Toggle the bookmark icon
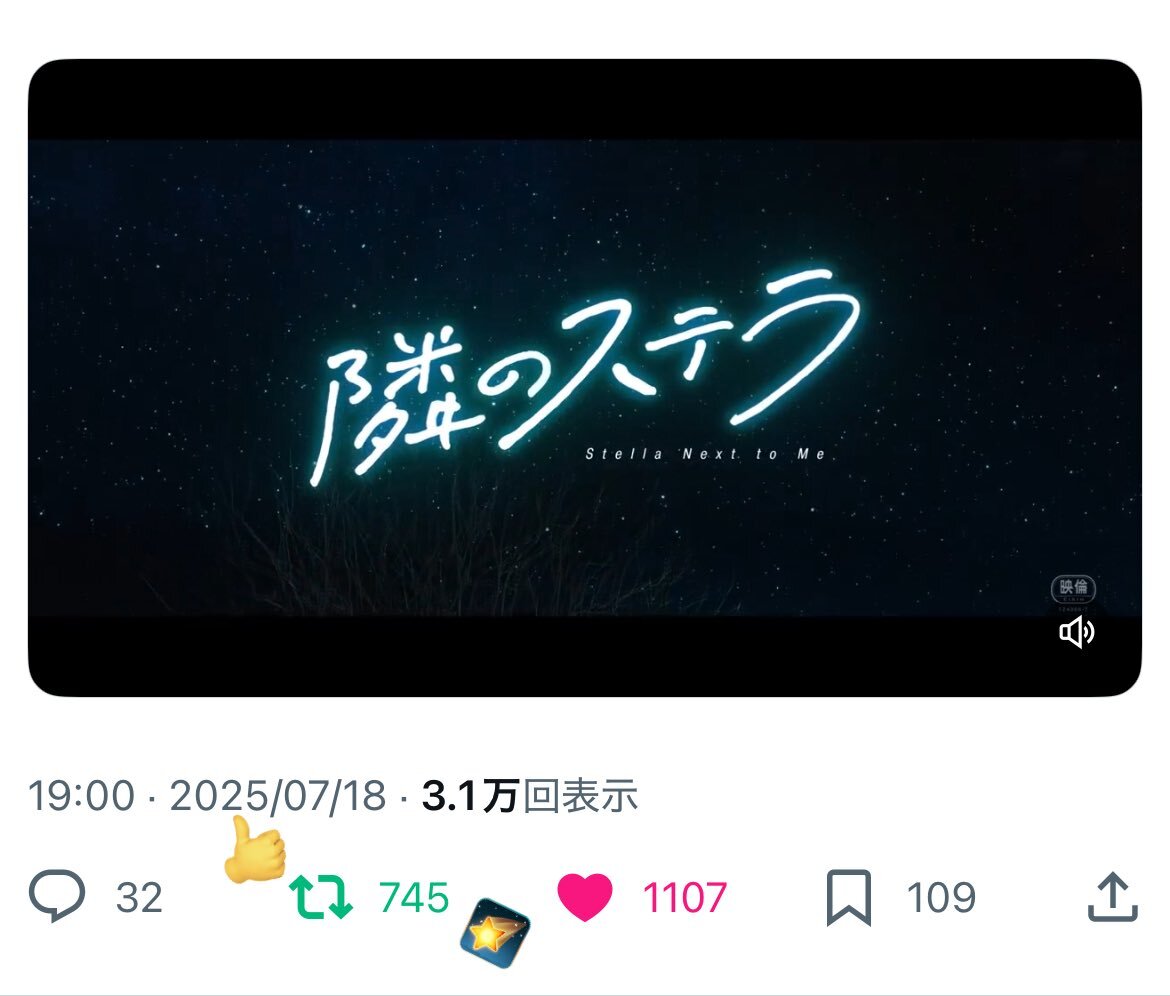This screenshot has height=996, width=1170. (x=848, y=898)
